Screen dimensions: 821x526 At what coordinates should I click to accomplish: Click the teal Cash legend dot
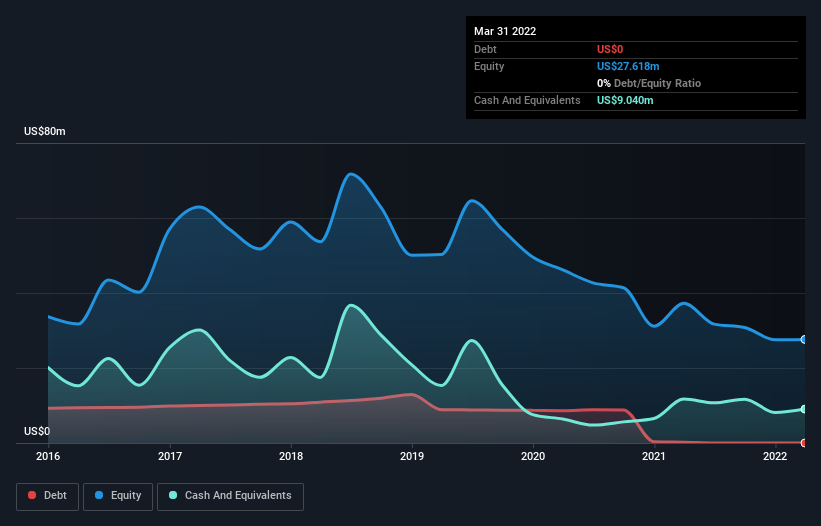173,495
